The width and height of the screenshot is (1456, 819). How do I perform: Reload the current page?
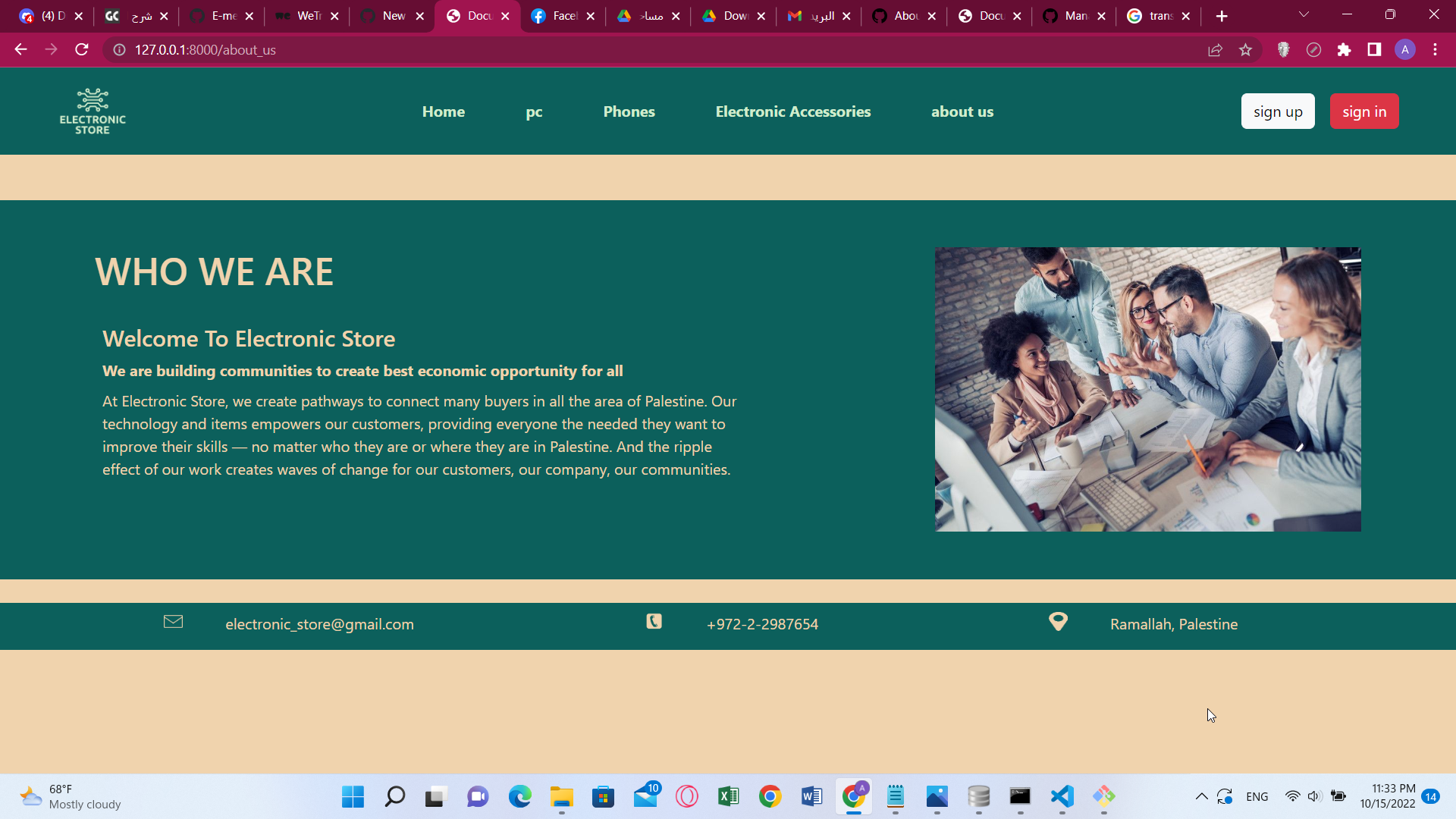pos(81,49)
